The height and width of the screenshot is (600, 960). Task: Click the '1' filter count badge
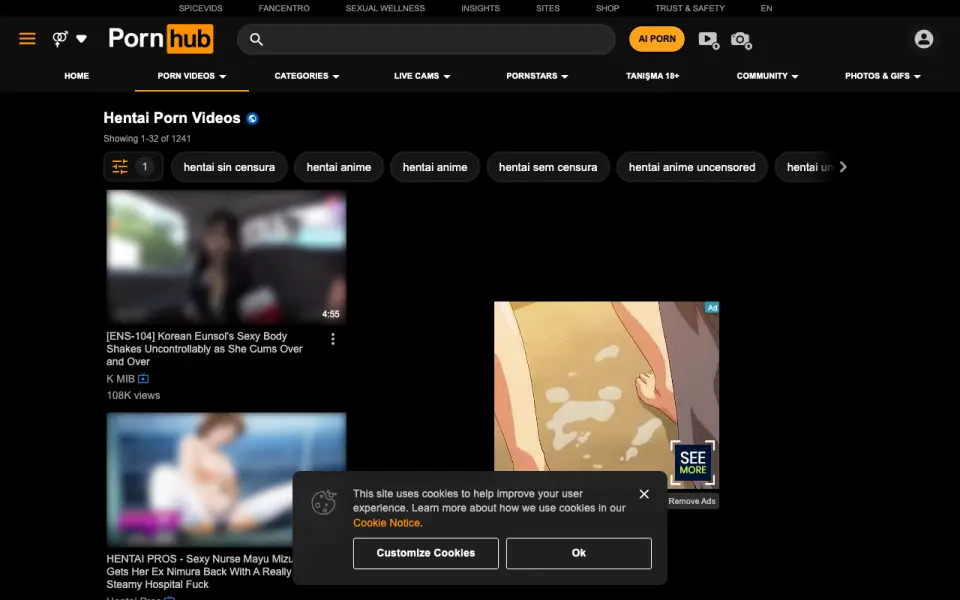pos(145,167)
